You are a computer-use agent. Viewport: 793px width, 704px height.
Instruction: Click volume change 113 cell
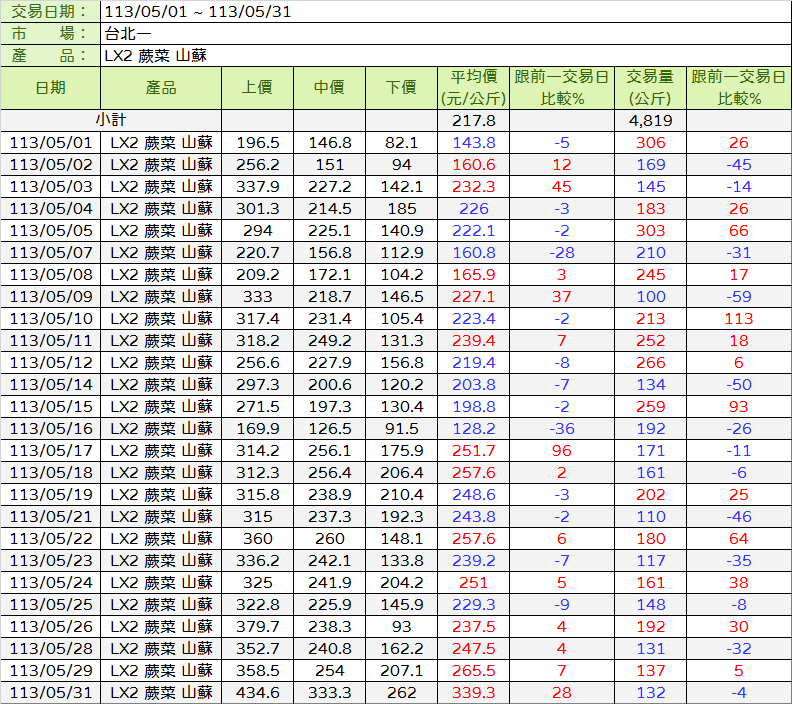click(739, 318)
